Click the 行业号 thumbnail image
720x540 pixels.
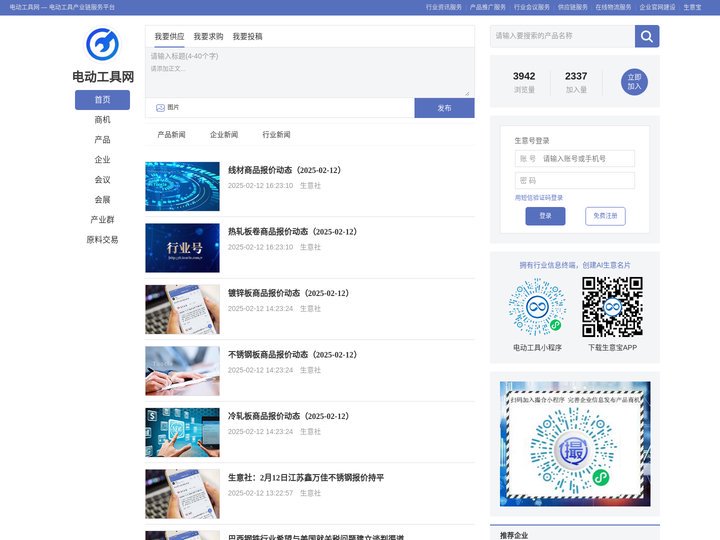click(182, 248)
